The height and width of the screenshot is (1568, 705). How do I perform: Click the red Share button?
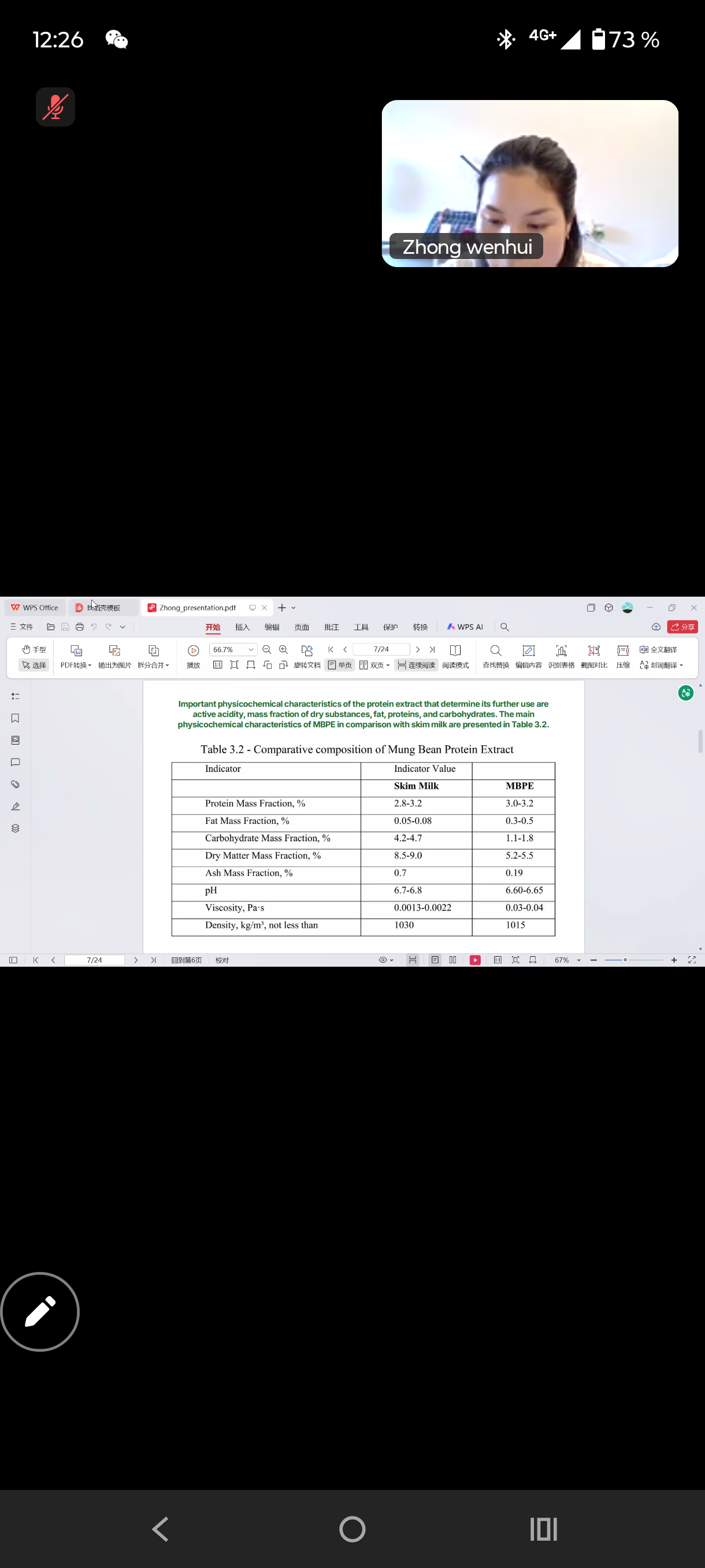[682, 627]
